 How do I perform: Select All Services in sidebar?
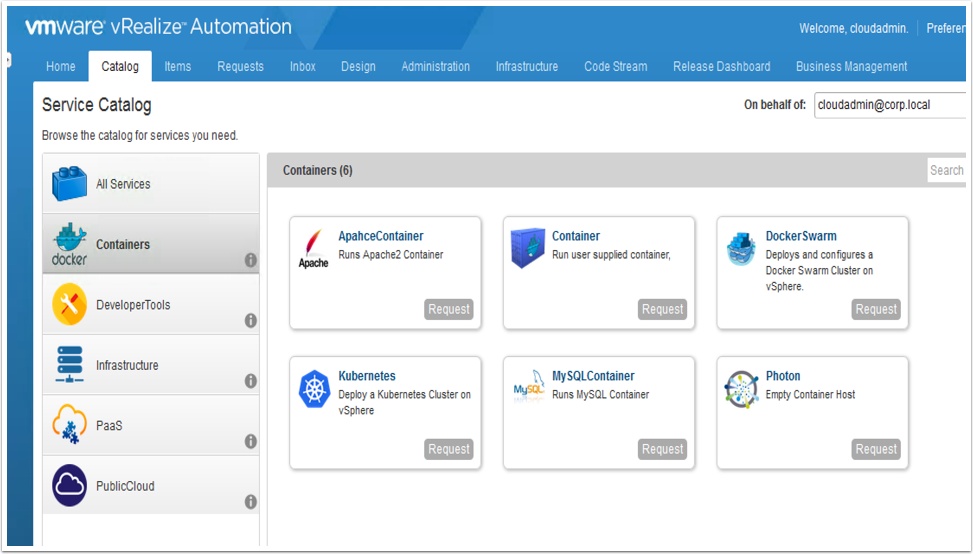point(151,184)
